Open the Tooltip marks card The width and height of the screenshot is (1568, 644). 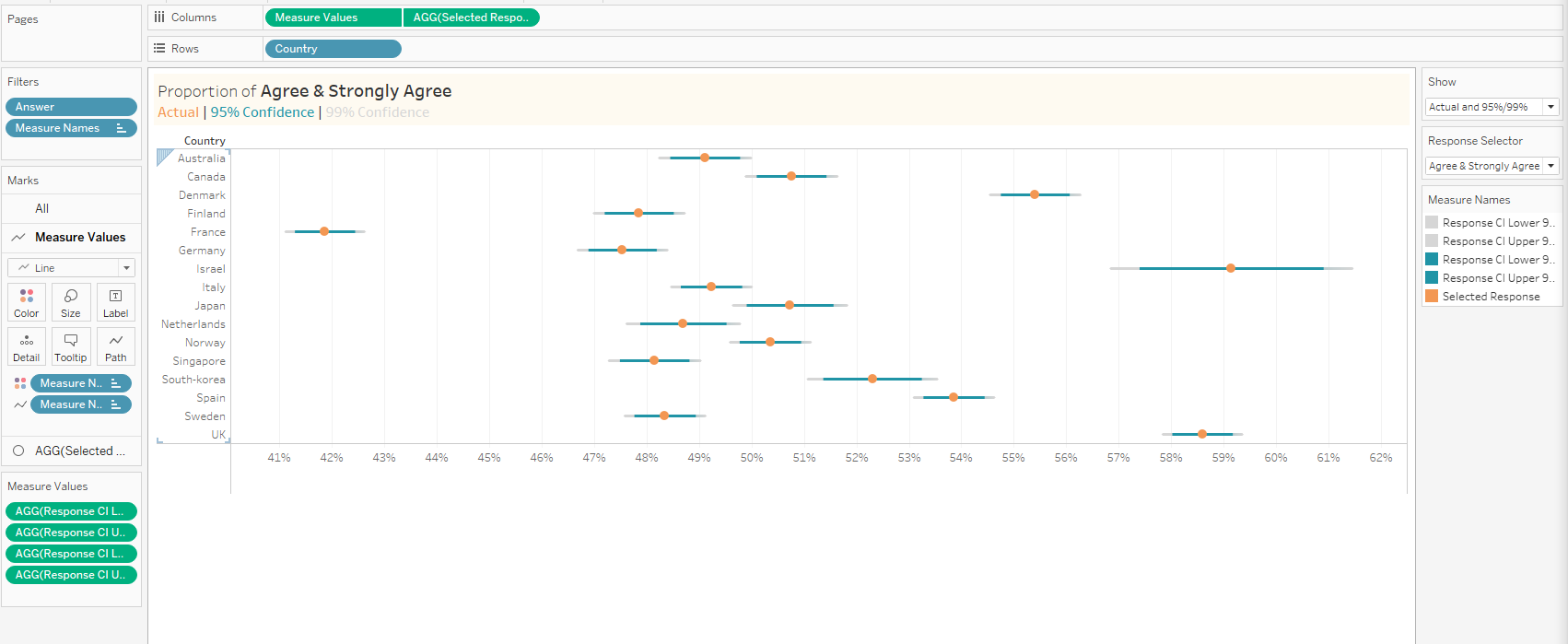coord(71,346)
